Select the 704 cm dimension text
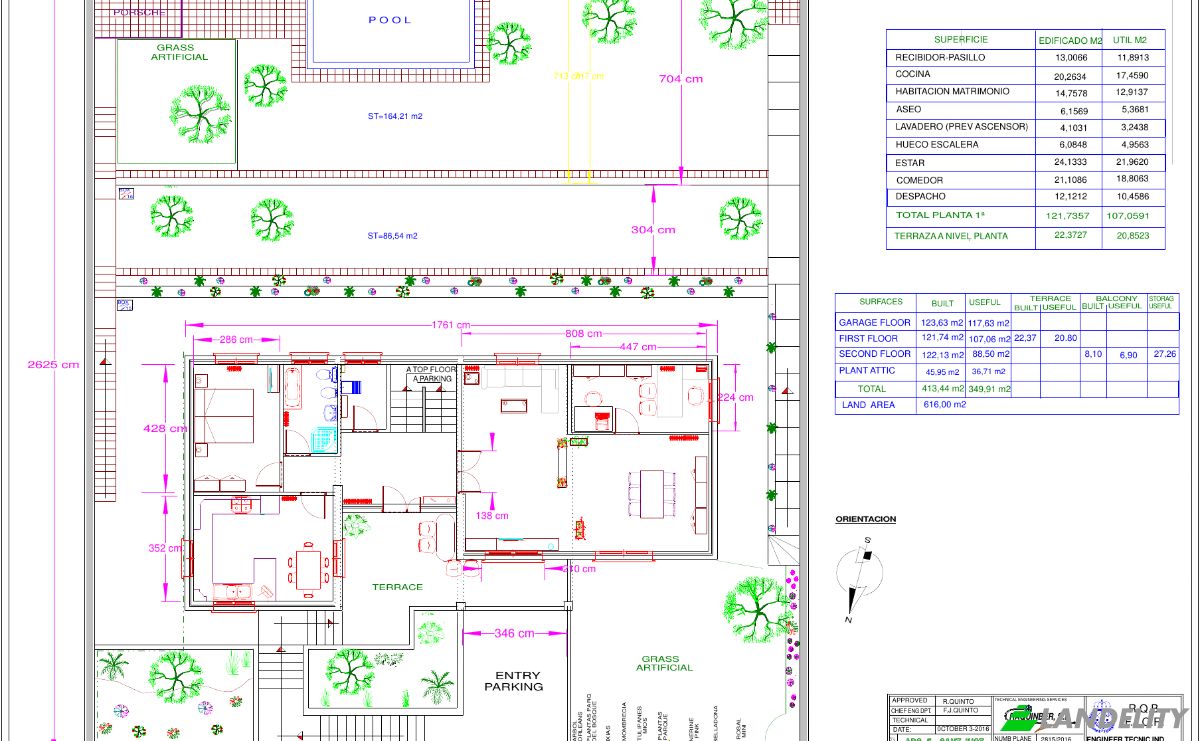 point(681,79)
